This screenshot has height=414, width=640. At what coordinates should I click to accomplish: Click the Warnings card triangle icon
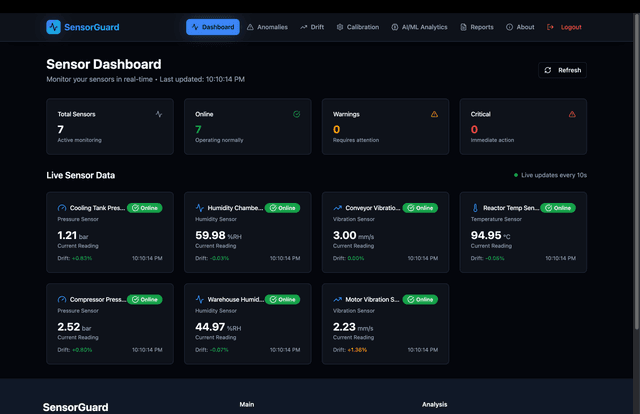tap(434, 114)
